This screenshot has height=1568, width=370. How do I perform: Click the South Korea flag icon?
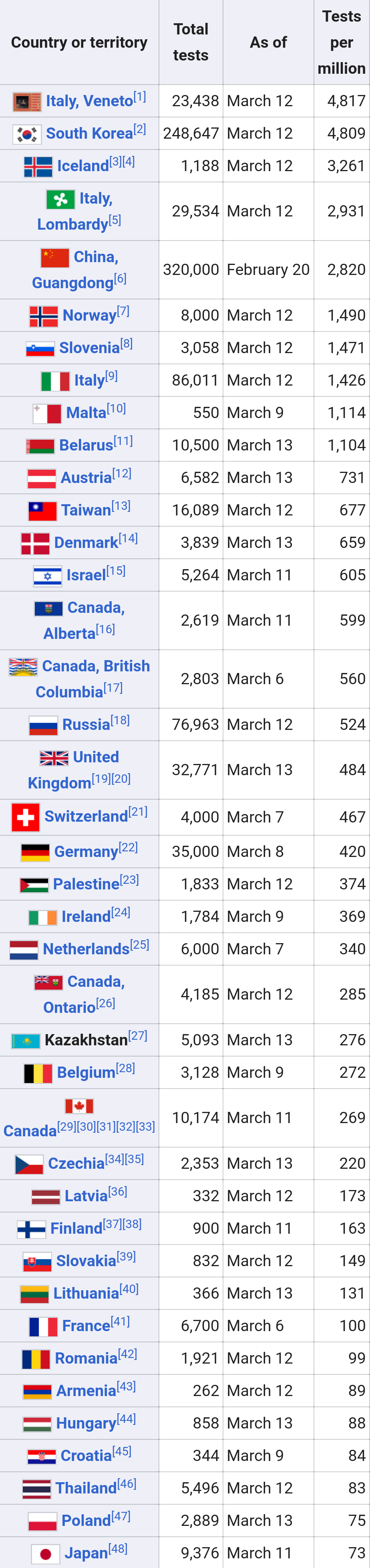pos(27,134)
